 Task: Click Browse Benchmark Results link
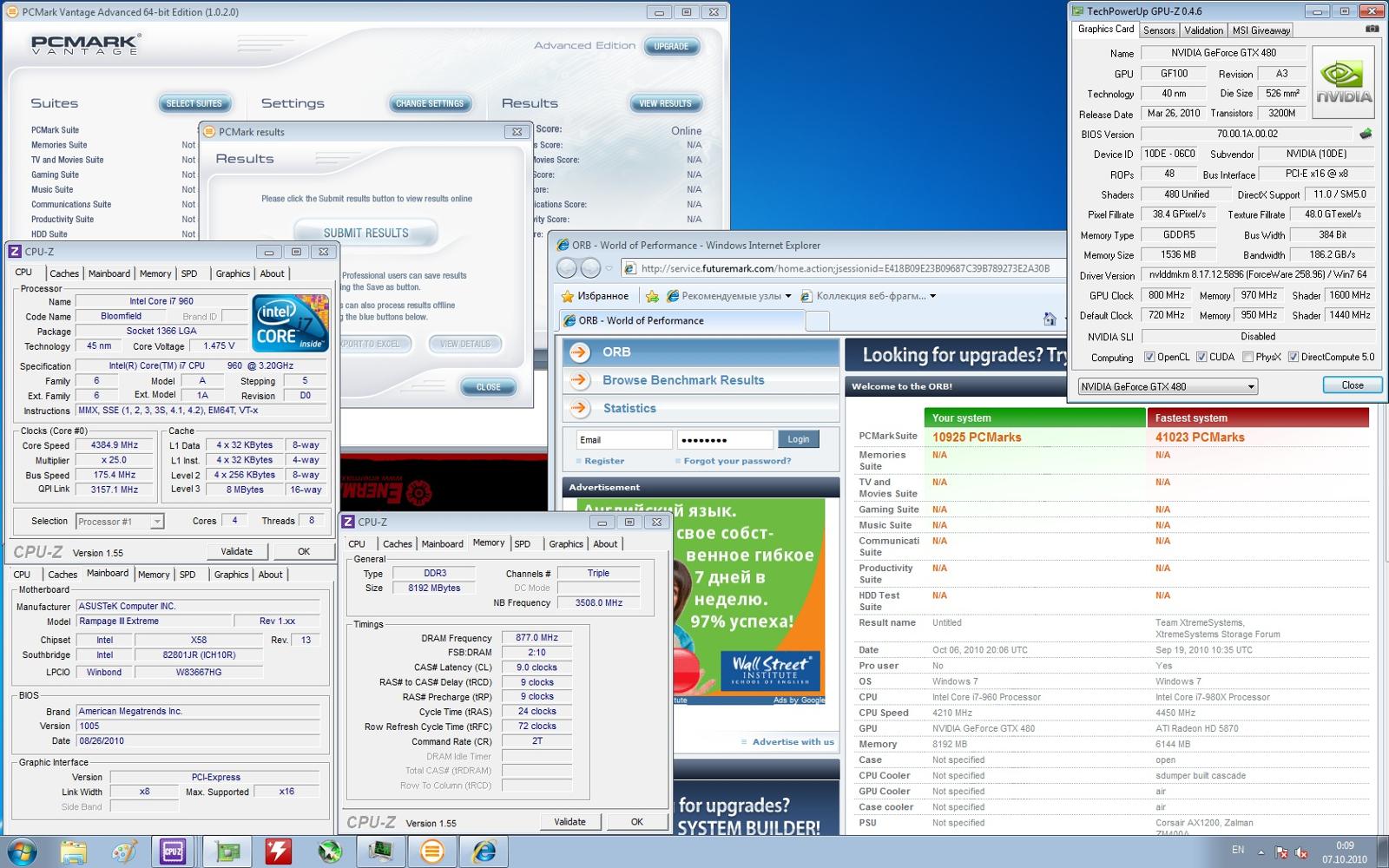click(683, 380)
